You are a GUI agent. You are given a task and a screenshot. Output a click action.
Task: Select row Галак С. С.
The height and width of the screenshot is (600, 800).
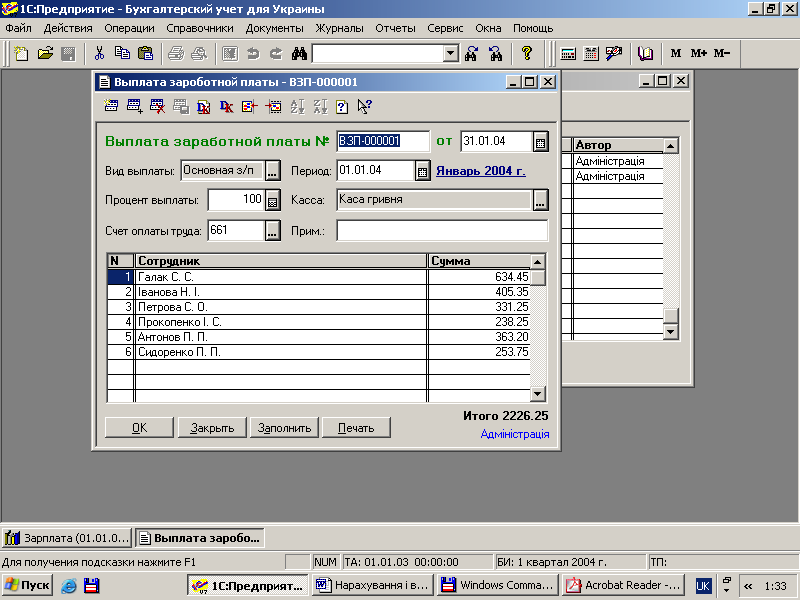318,277
